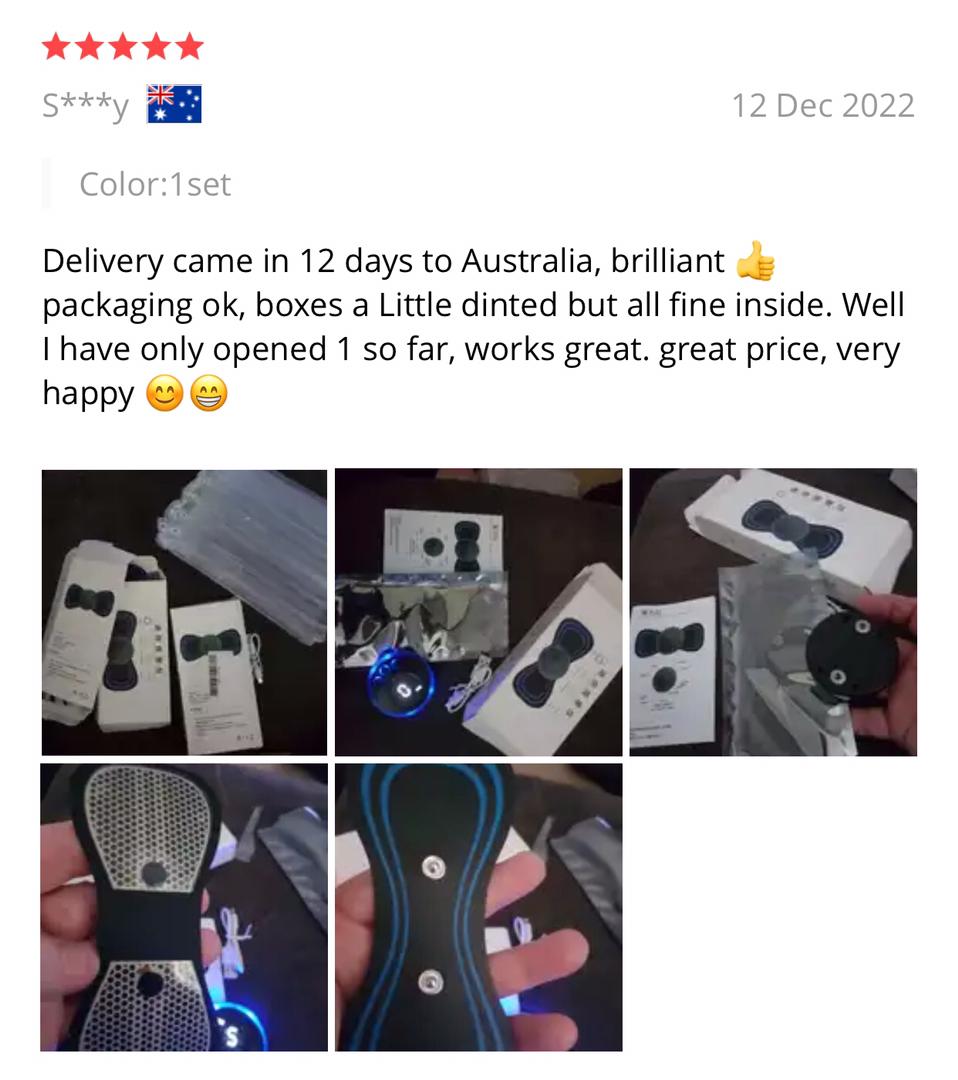Click the grinning face emoji
The width and height of the screenshot is (958, 1080).
click(x=209, y=394)
